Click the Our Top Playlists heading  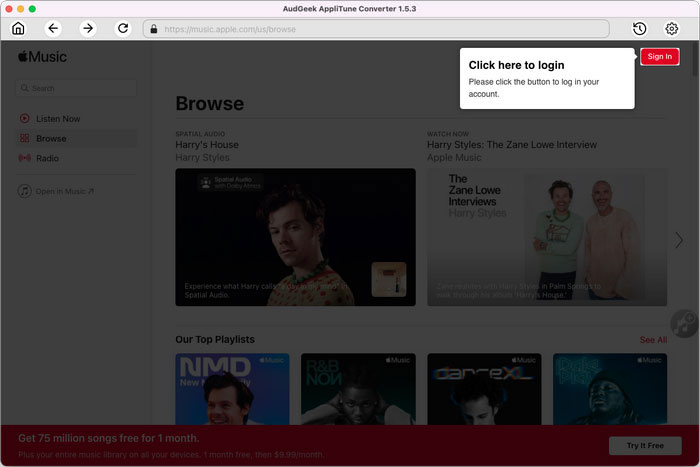click(x=215, y=339)
